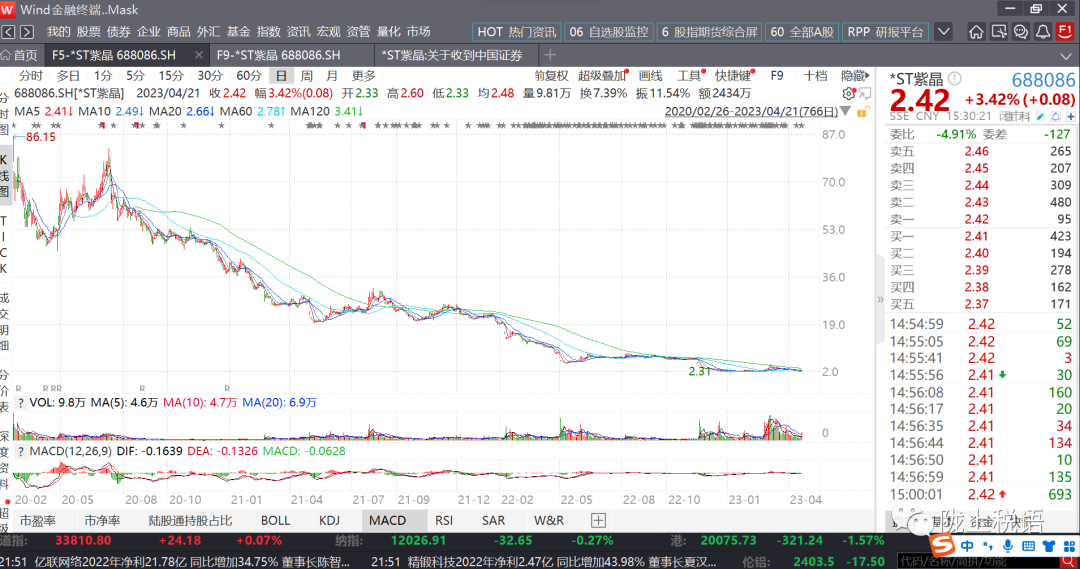Screen dimensions: 1080x569
Task: Open the date range dropdown triangle
Action: coord(846,112)
